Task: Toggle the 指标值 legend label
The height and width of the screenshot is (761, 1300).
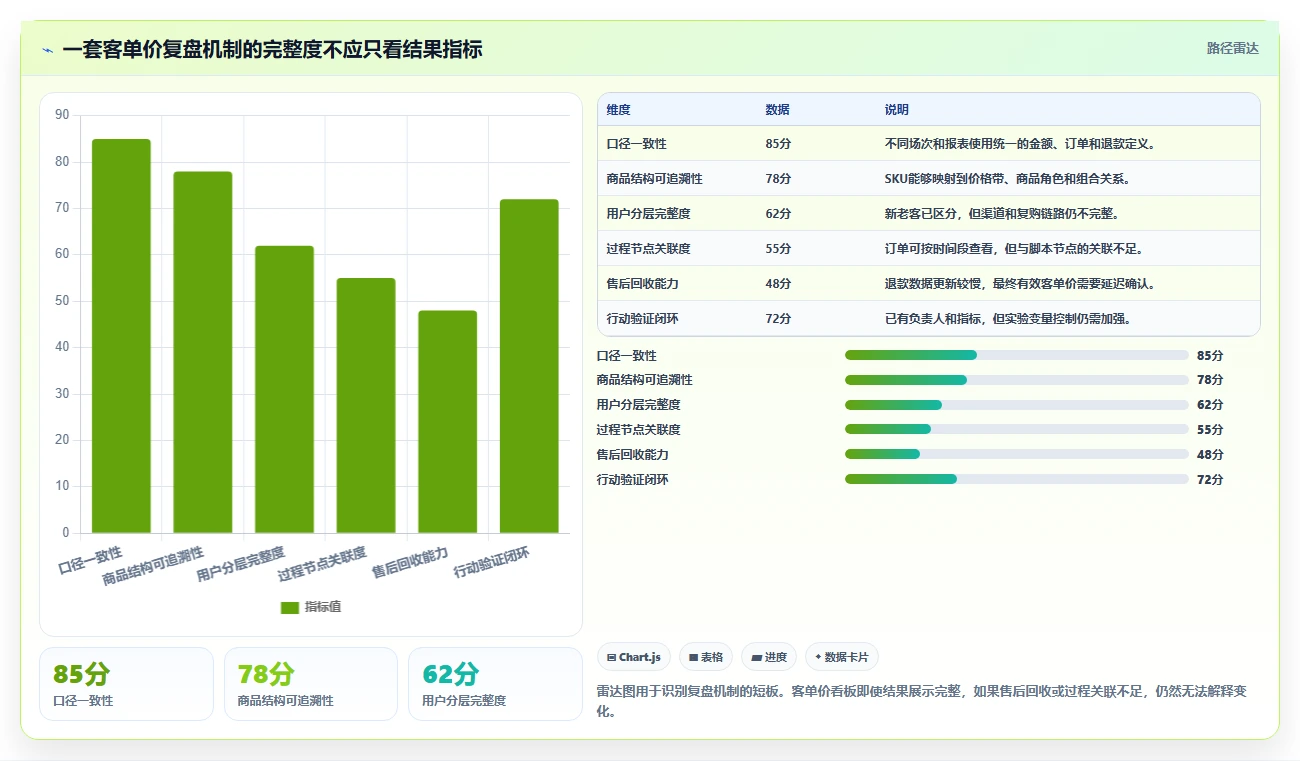Action: pos(323,607)
